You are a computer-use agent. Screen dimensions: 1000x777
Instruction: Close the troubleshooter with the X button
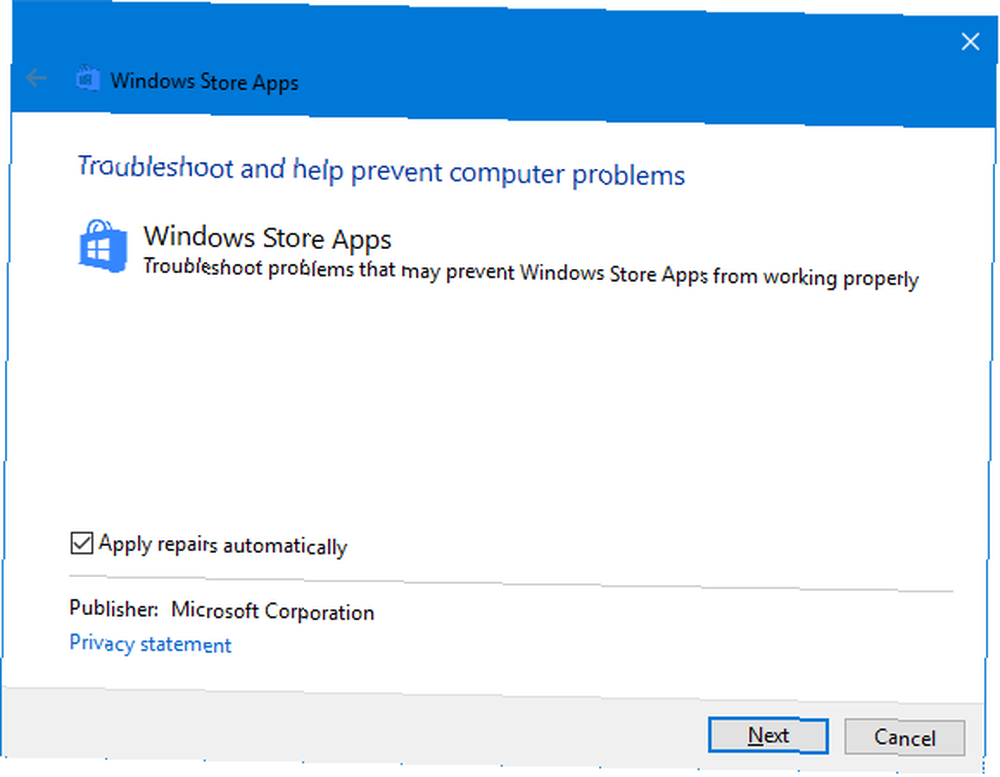point(970,41)
